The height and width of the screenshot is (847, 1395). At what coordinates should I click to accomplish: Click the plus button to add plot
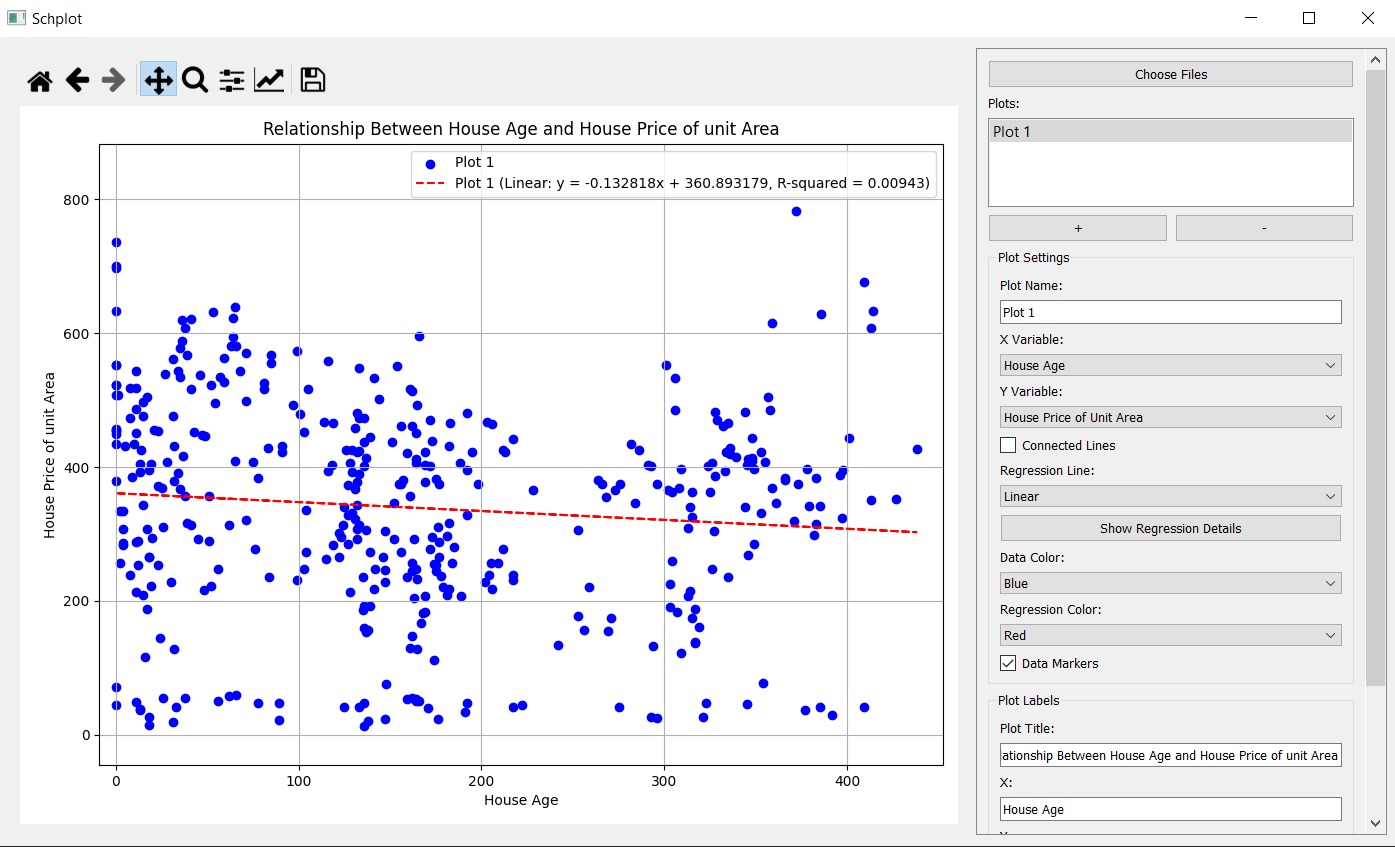1077,228
